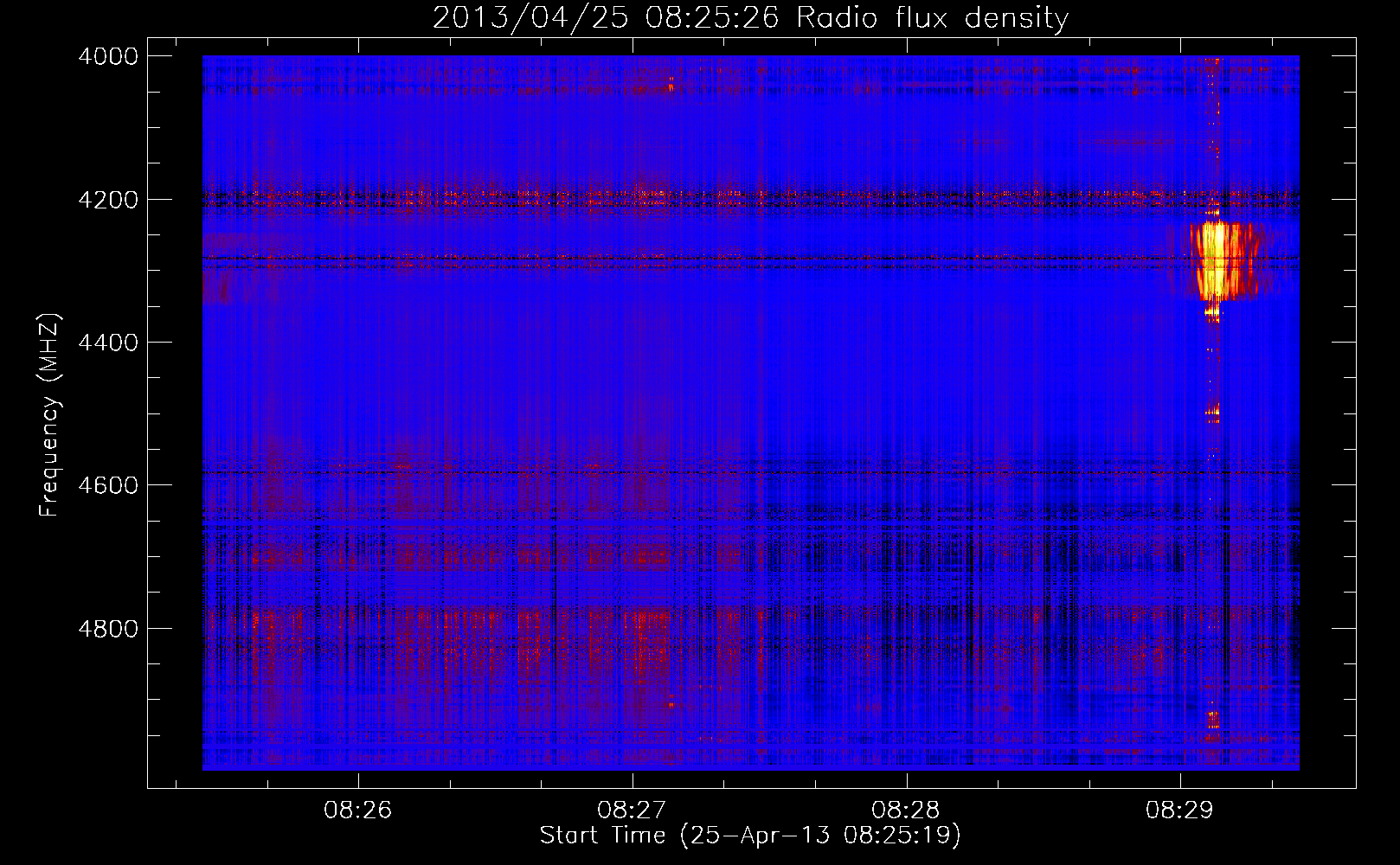
Task: Select the 4800 frequency axis label
Action: [108, 629]
